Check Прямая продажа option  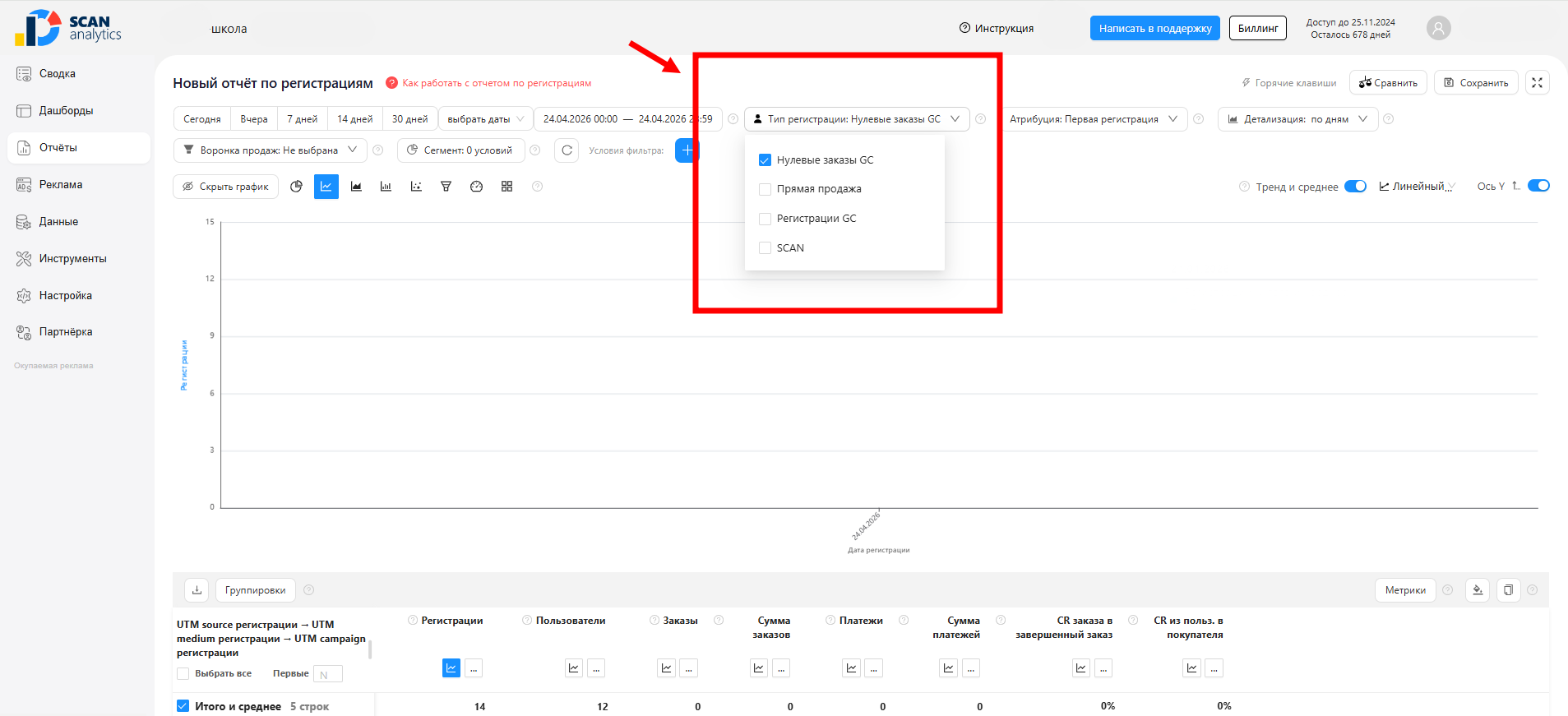[765, 189]
